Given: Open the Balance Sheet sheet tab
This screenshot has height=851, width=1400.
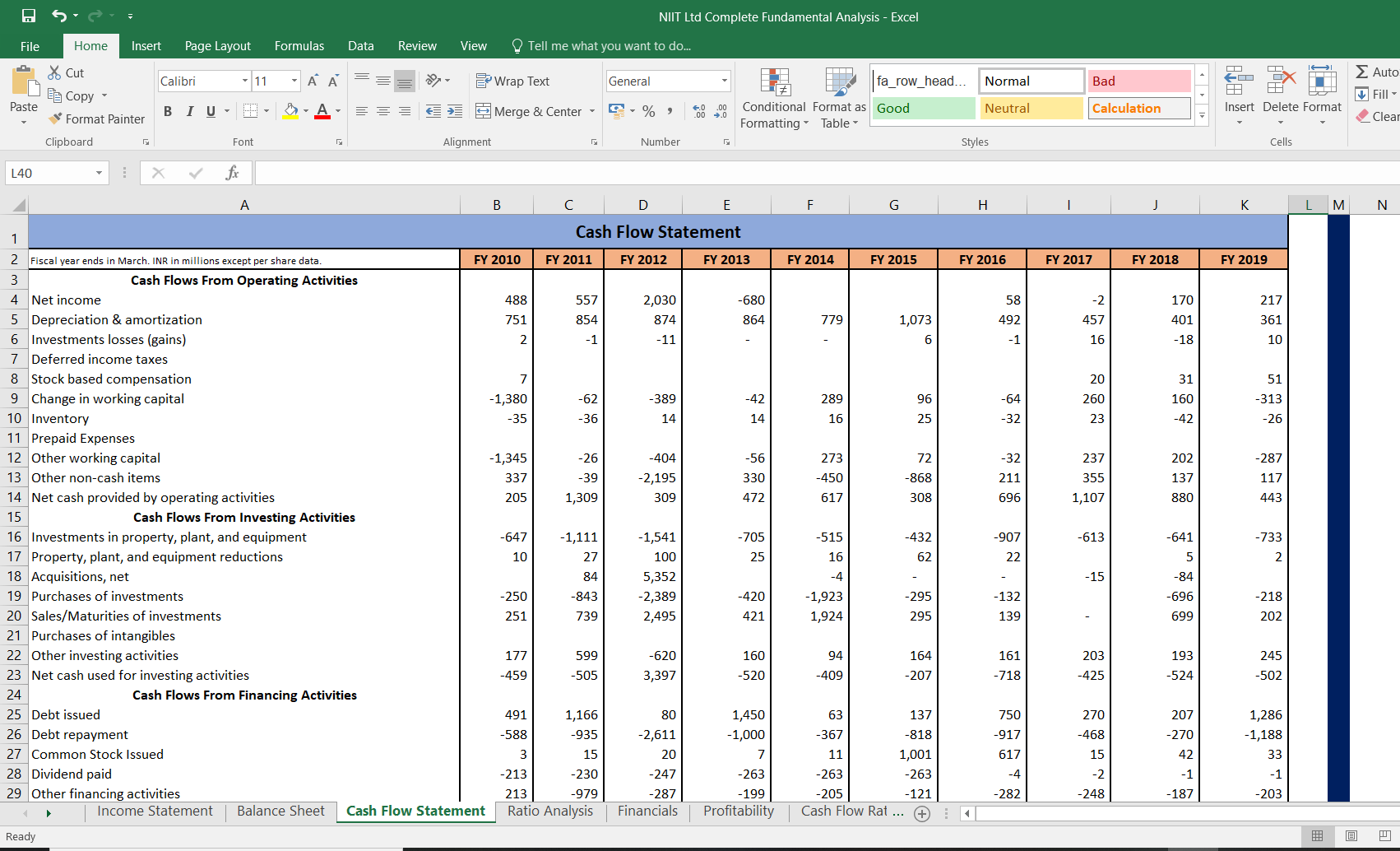Looking at the screenshot, I should (x=280, y=811).
